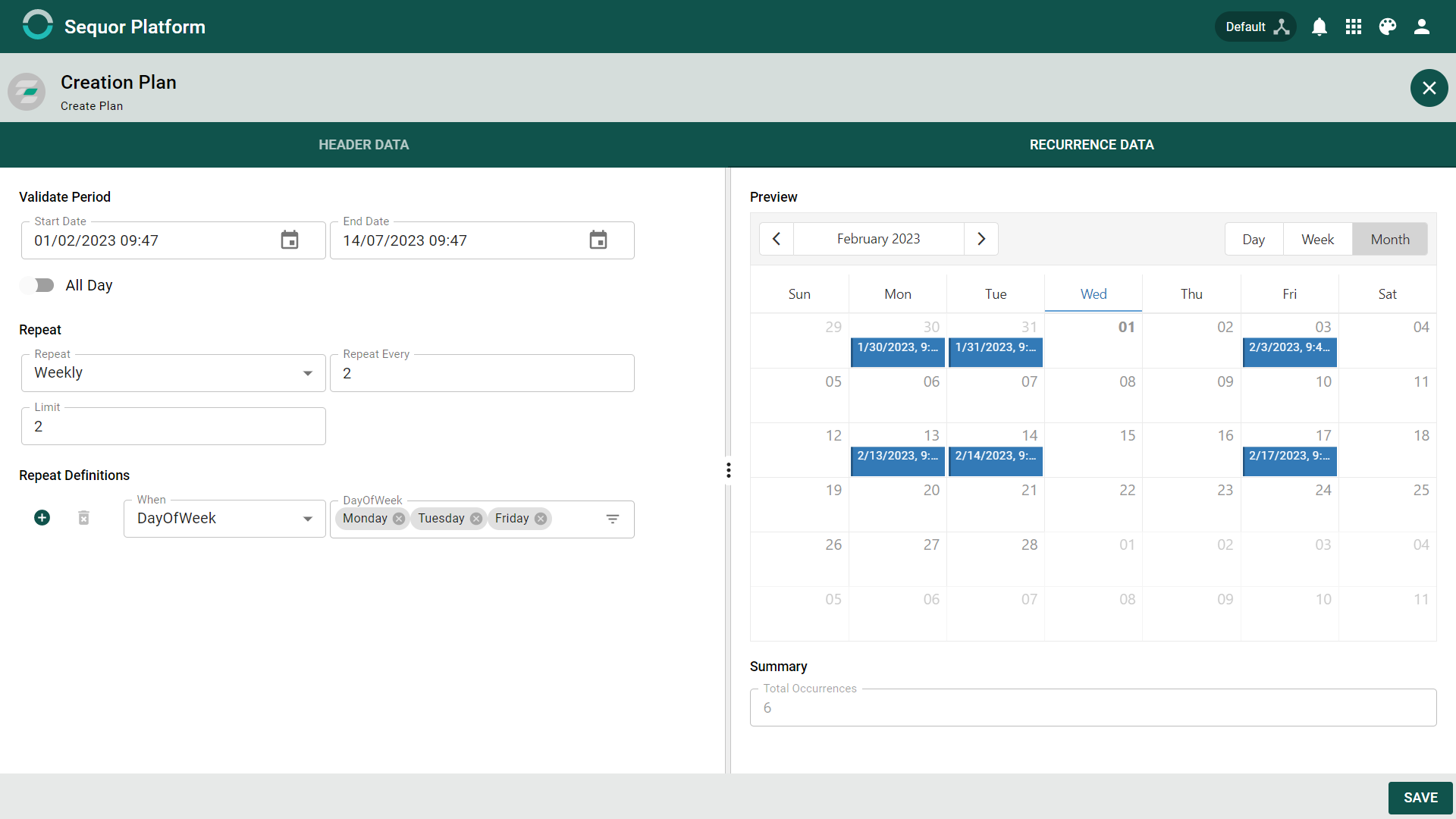1456x819 pixels.
Task: Click the Sequor Platform logo icon
Action: click(x=38, y=25)
